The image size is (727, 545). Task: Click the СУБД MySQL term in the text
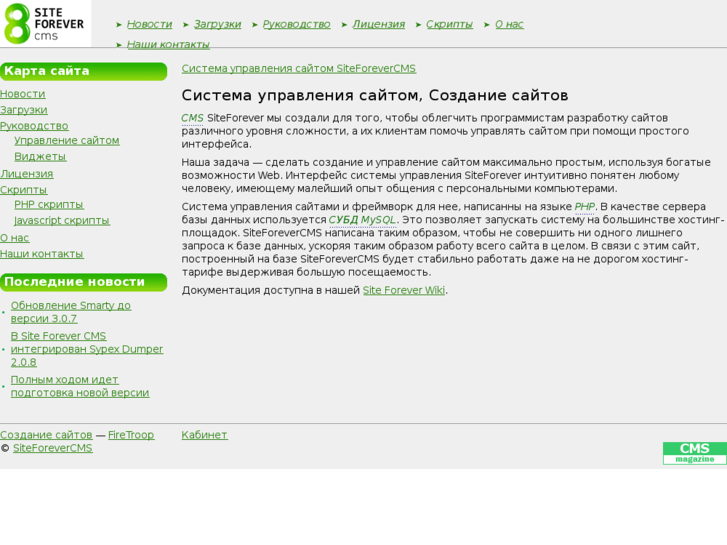click(x=362, y=220)
